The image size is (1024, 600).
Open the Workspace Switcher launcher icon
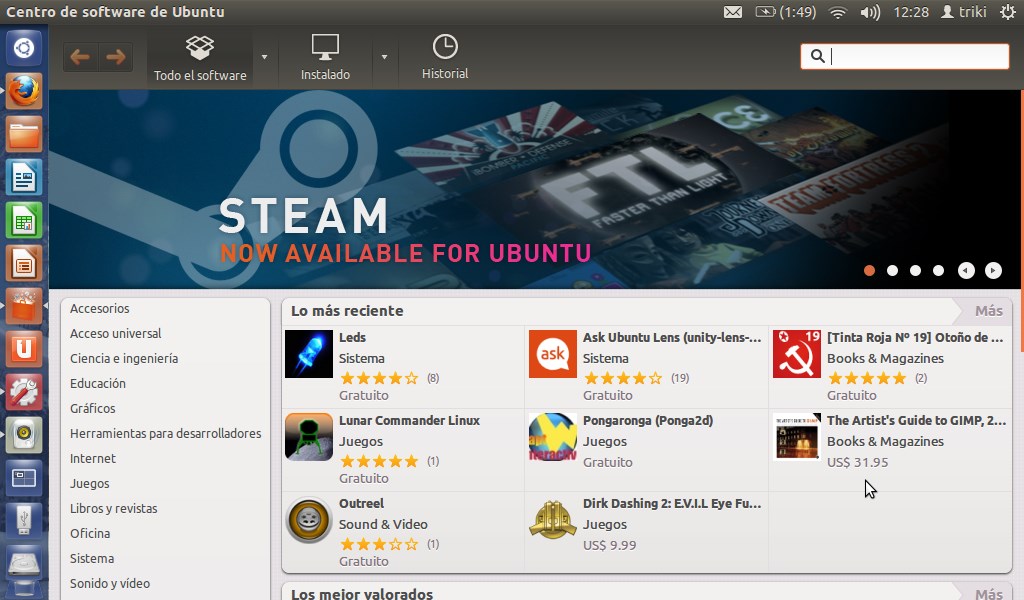24,479
